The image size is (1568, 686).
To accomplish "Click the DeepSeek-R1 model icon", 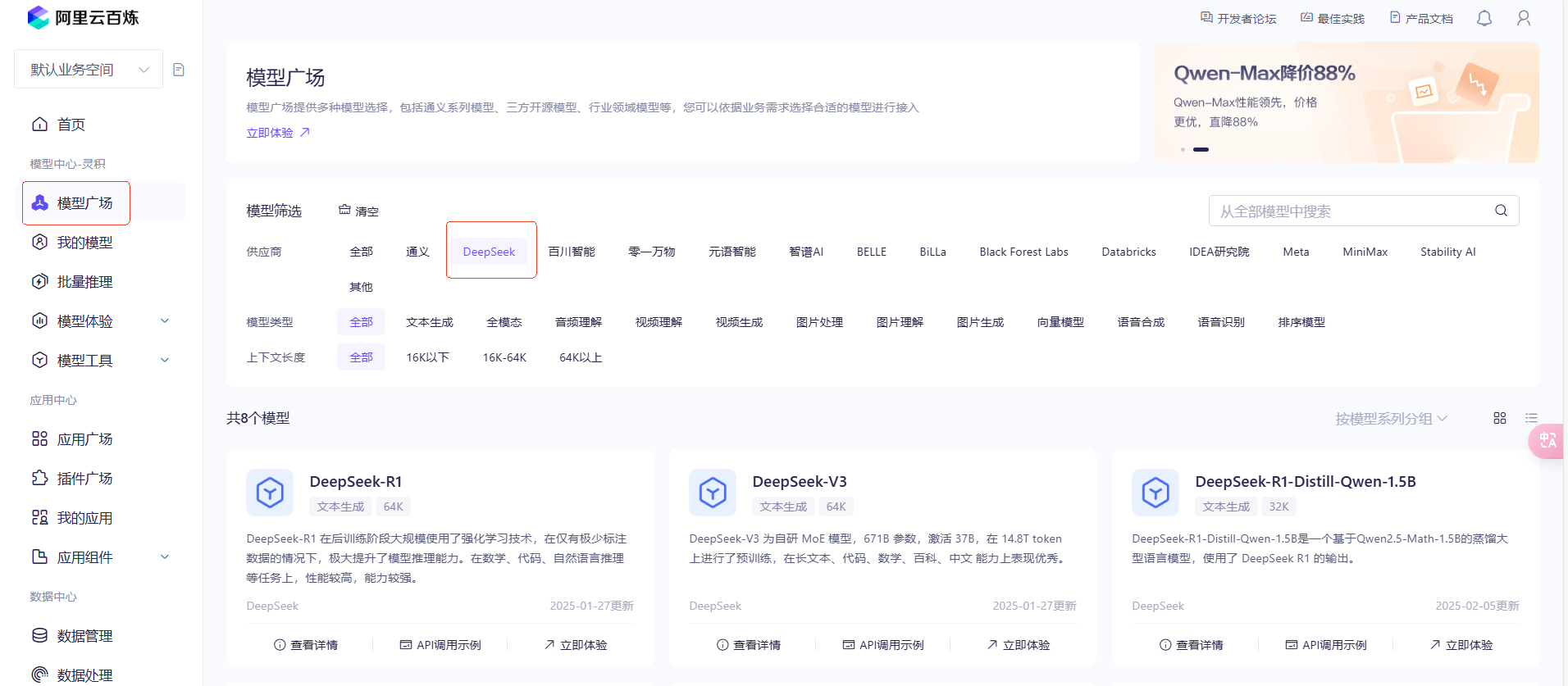I will (x=270, y=493).
